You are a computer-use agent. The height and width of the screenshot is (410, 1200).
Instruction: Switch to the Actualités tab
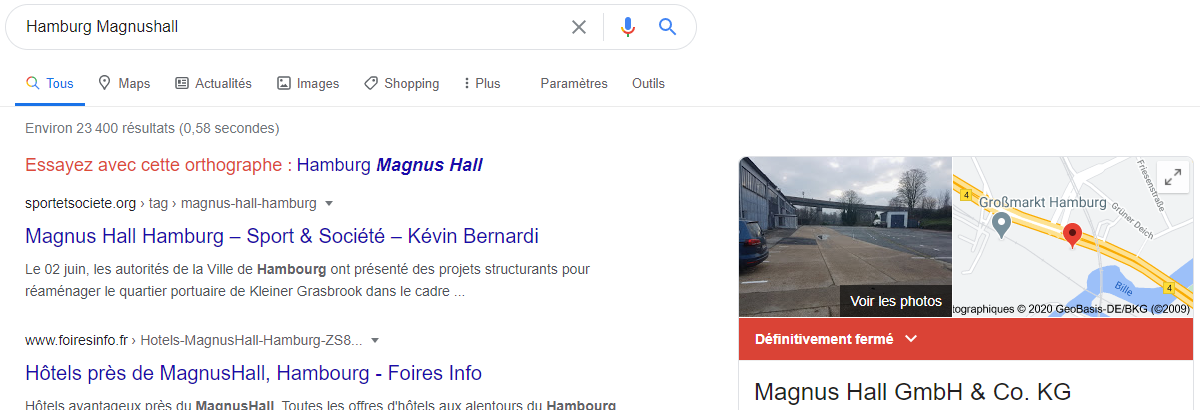(x=213, y=84)
